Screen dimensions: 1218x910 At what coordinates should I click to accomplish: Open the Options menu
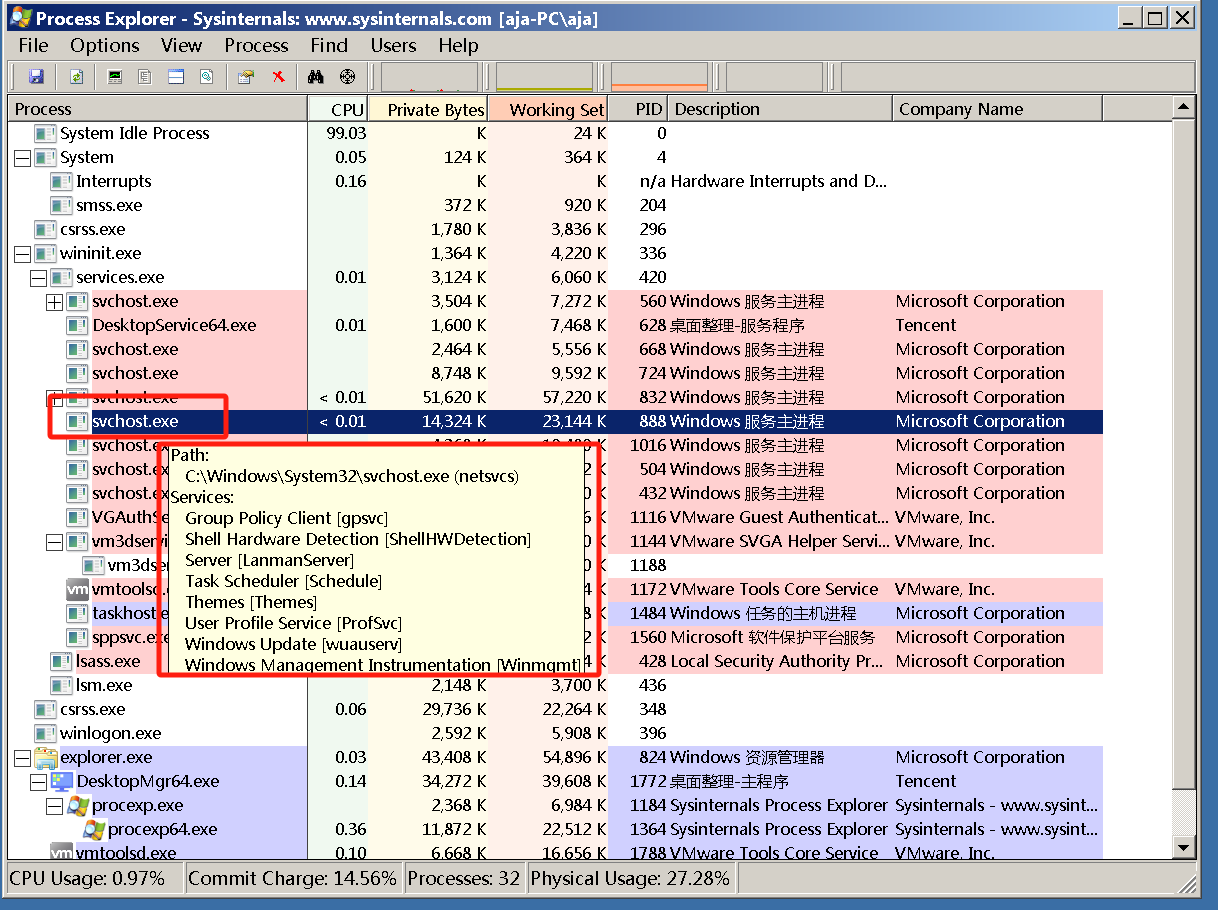(105, 45)
